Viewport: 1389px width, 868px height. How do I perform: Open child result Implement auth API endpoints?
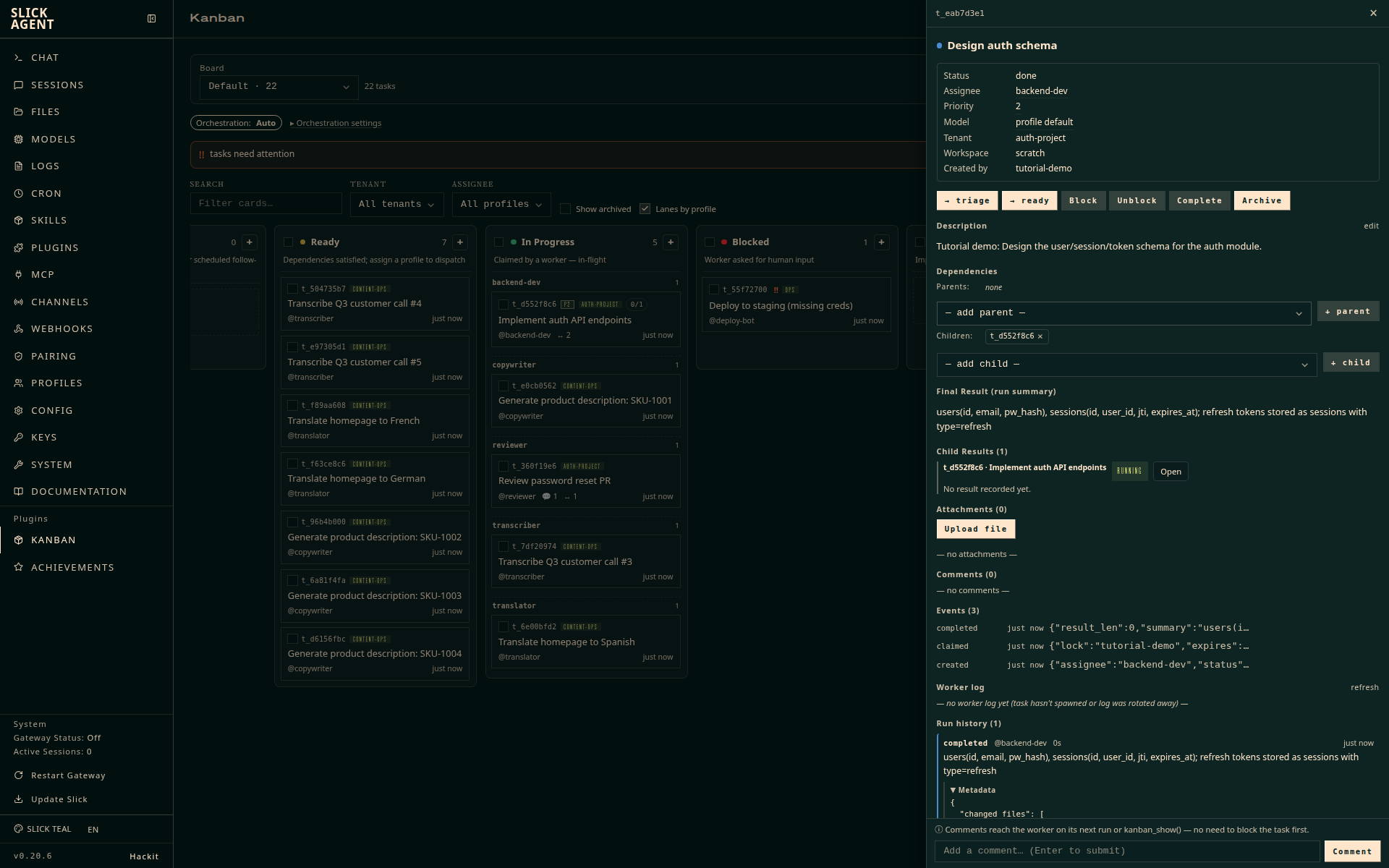[x=1171, y=472]
